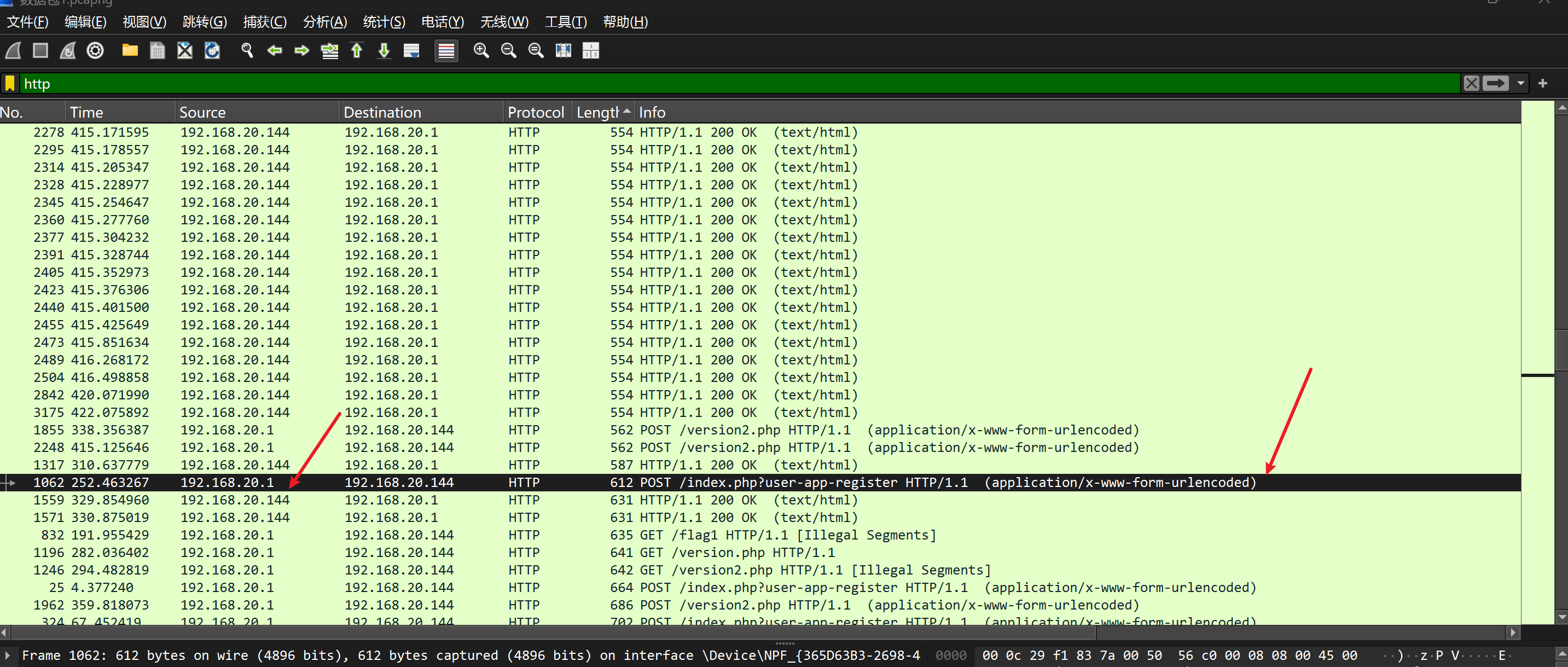Open a capture file via folder icon

(130, 50)
